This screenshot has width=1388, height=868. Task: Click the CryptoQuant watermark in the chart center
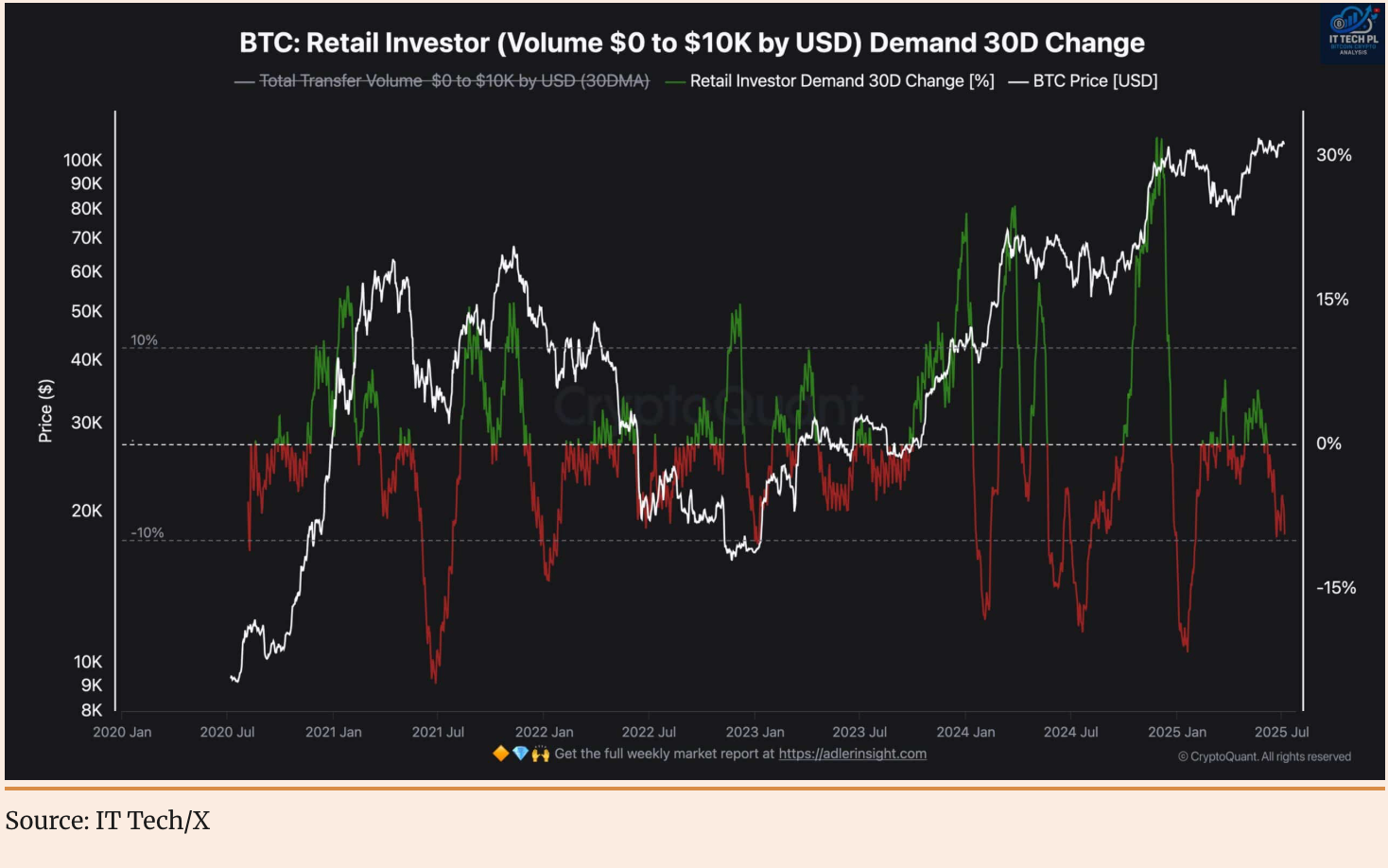707,407
